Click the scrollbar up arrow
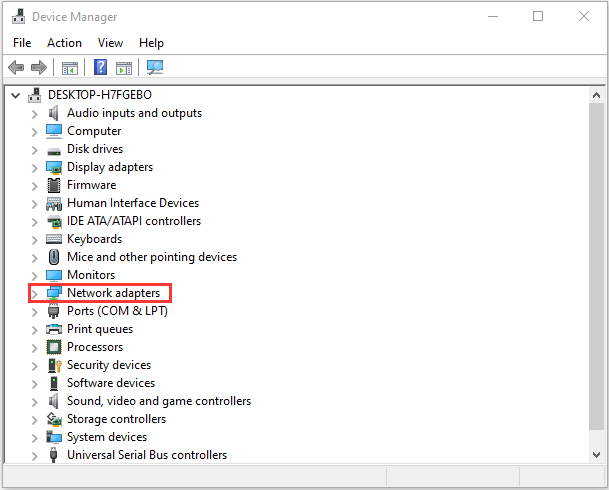Image resolution: width=609 pixels, height=490 pixels. 597,95
